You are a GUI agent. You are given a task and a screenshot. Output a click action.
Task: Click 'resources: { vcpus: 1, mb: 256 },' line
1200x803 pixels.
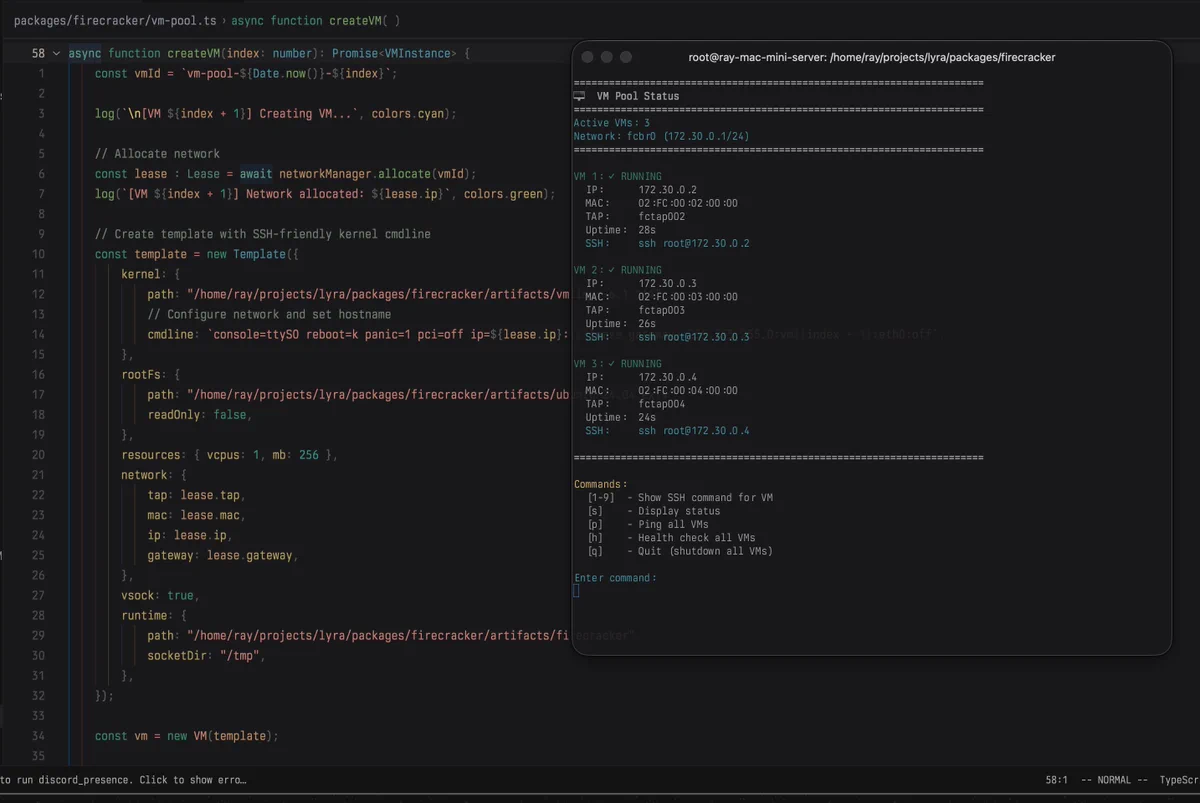point(230,455)
